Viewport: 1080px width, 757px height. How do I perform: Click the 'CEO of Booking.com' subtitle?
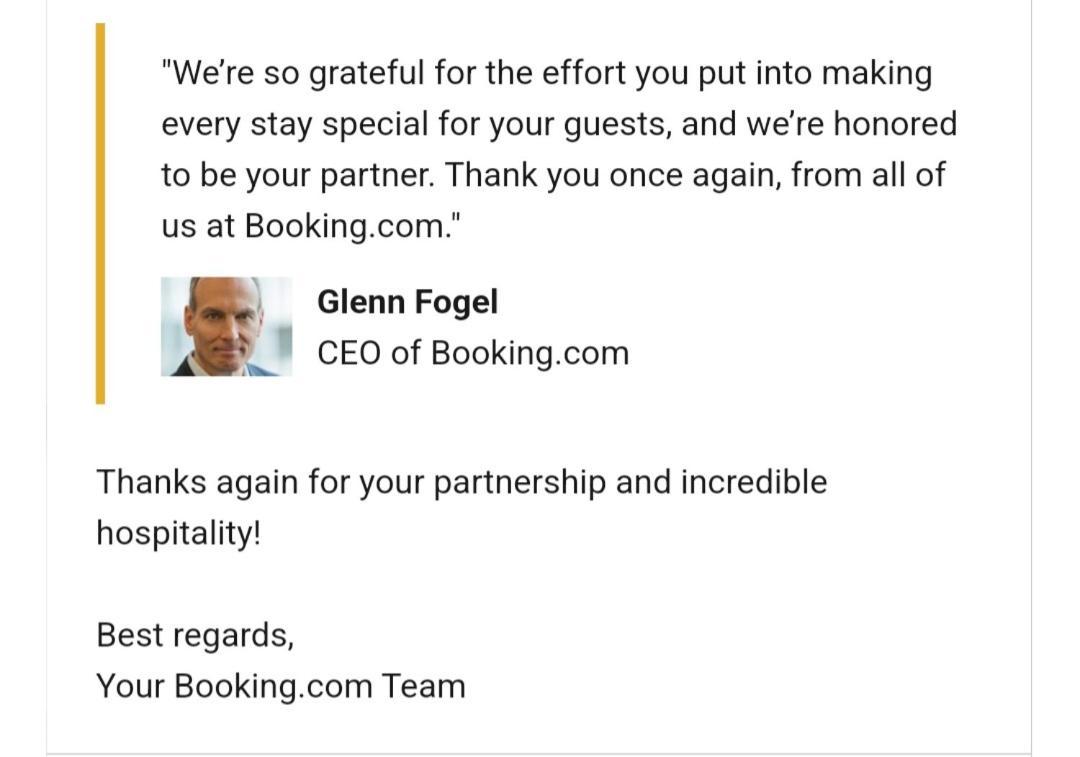click(x=472, y=353)
